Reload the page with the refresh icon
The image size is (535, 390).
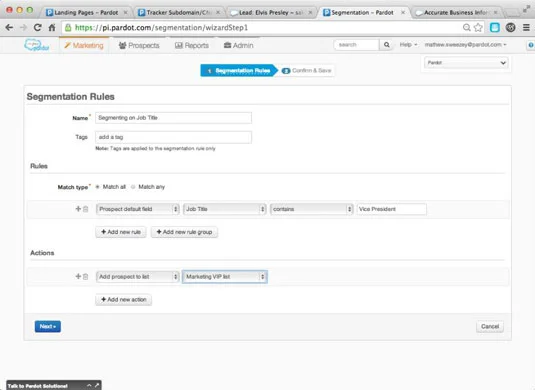[x=38, y=27]
